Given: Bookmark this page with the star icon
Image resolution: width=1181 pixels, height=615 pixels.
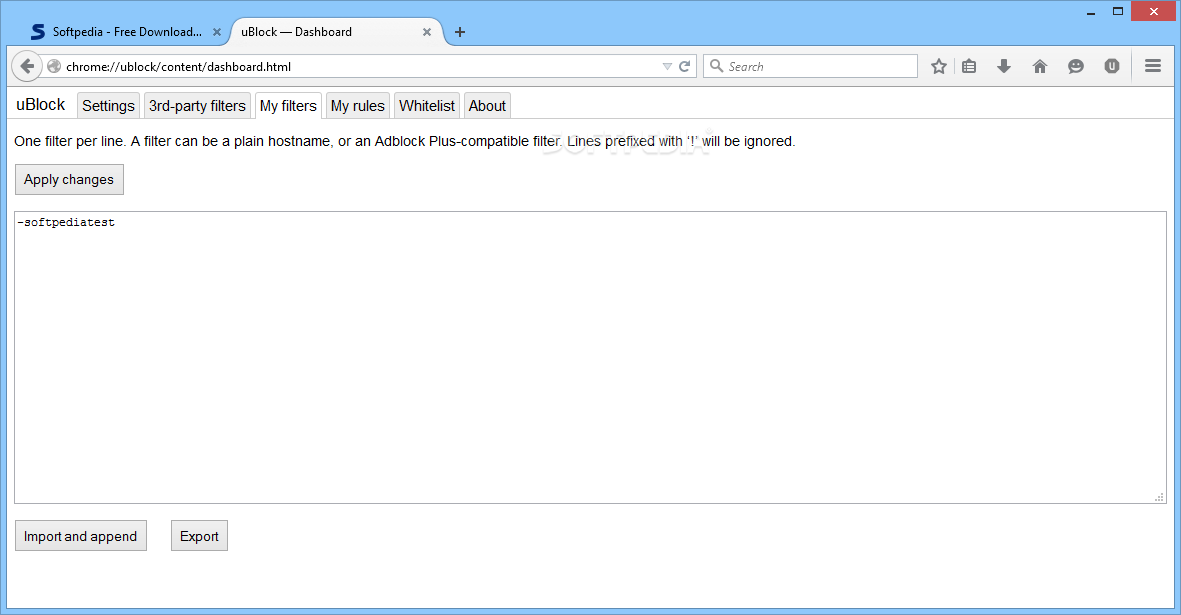Looking at the screenshot, I should point(938,66).
